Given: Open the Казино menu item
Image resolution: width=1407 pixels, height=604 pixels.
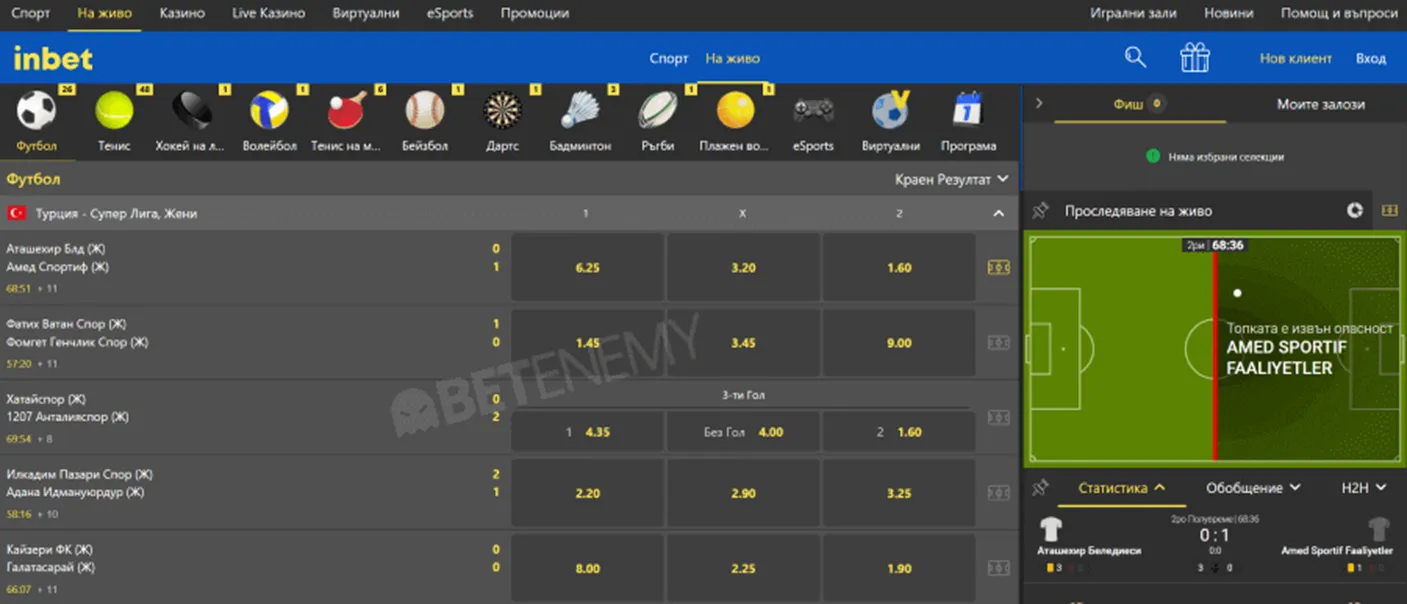Looking at the screenshot, I should (x=183, y=13).
